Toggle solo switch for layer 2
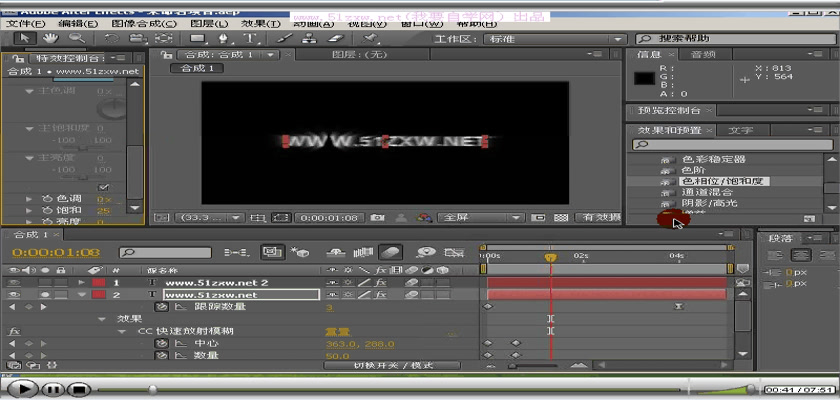Viewport: 840px width, 400px height. pos(46,295)
